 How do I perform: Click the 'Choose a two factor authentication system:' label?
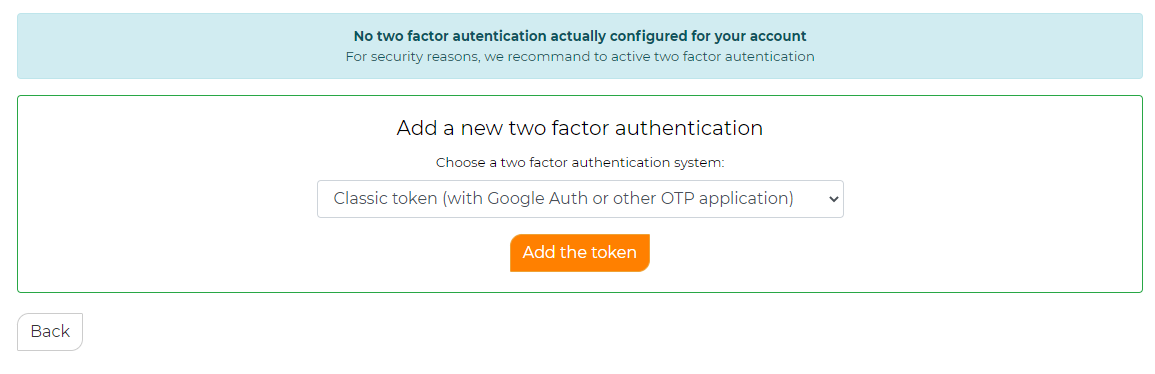tap(580, 163)
